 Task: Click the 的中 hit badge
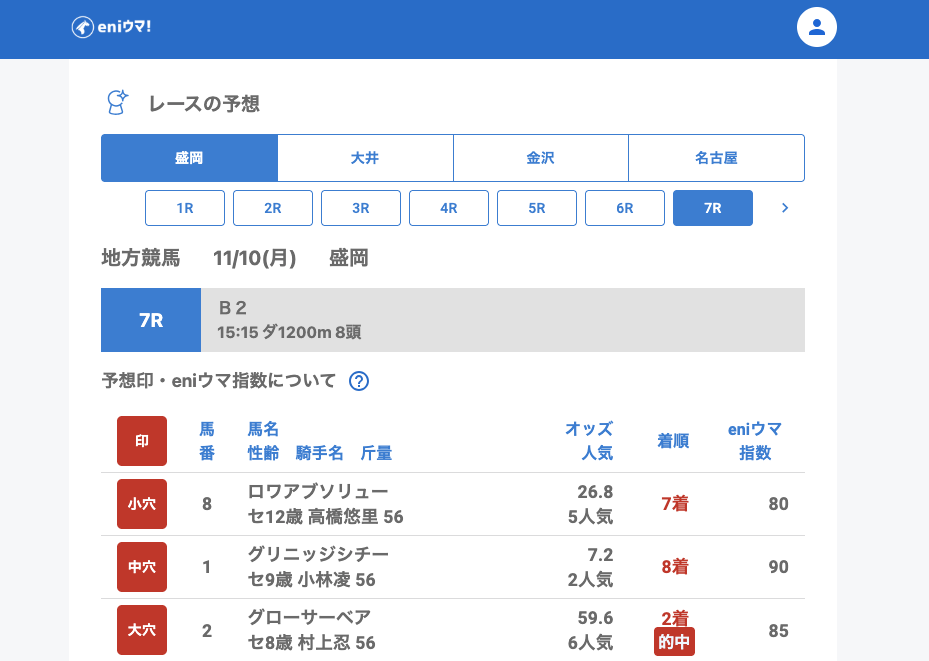point(674,642)
